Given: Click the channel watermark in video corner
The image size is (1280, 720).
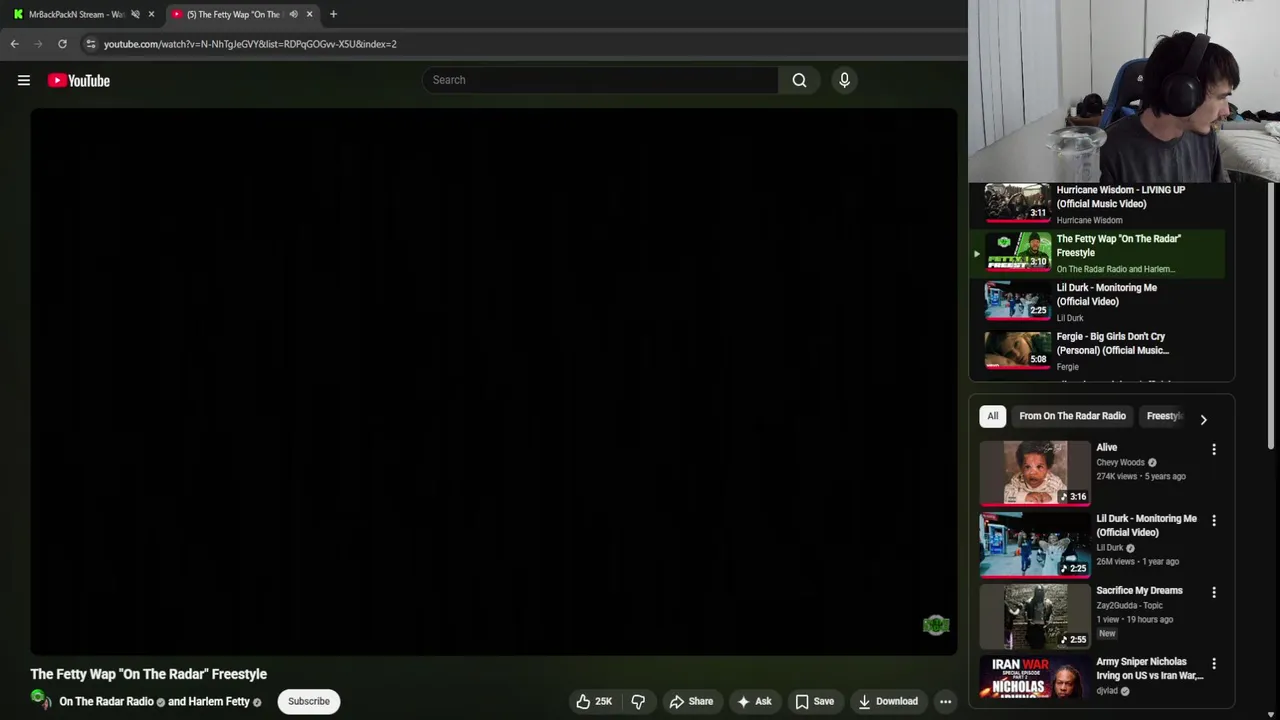Looking at the screenshot, I should (x=936, y=625).
